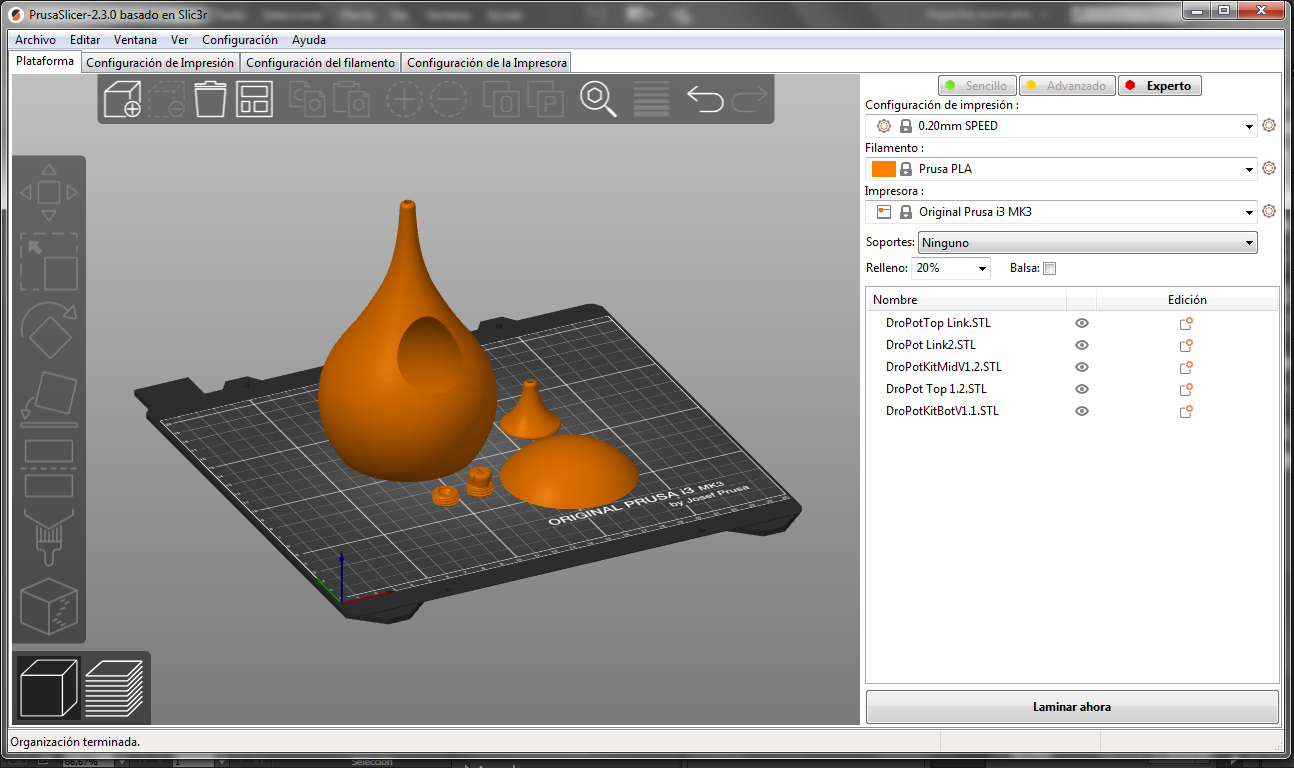Screen dimensions: 1294x768
Task: Select the Sencillo mode button
Action: click(977, 86)
